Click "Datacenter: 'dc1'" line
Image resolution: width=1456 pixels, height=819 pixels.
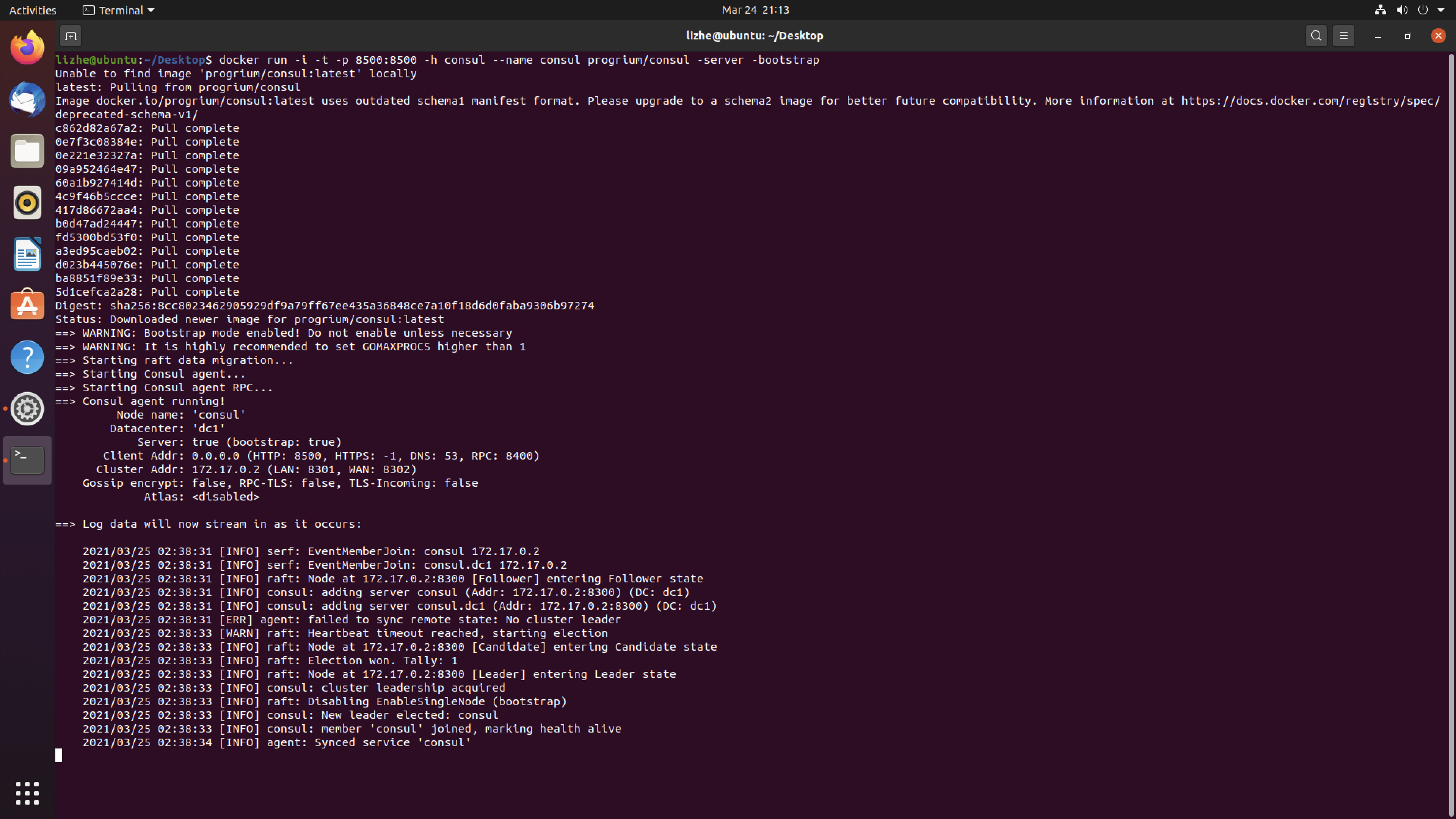click(167, 428)
